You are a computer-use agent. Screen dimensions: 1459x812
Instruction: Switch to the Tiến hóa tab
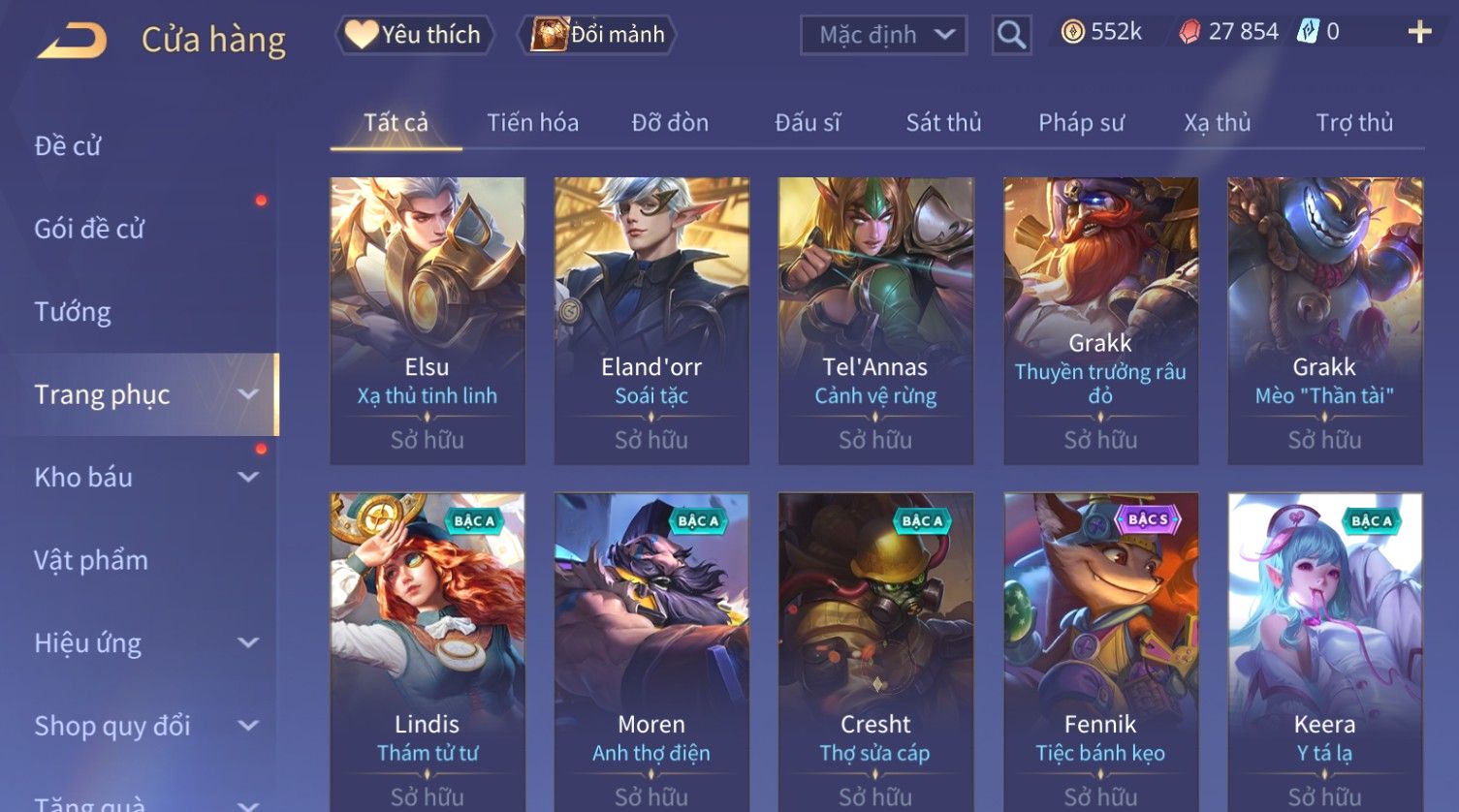point(532,123)
